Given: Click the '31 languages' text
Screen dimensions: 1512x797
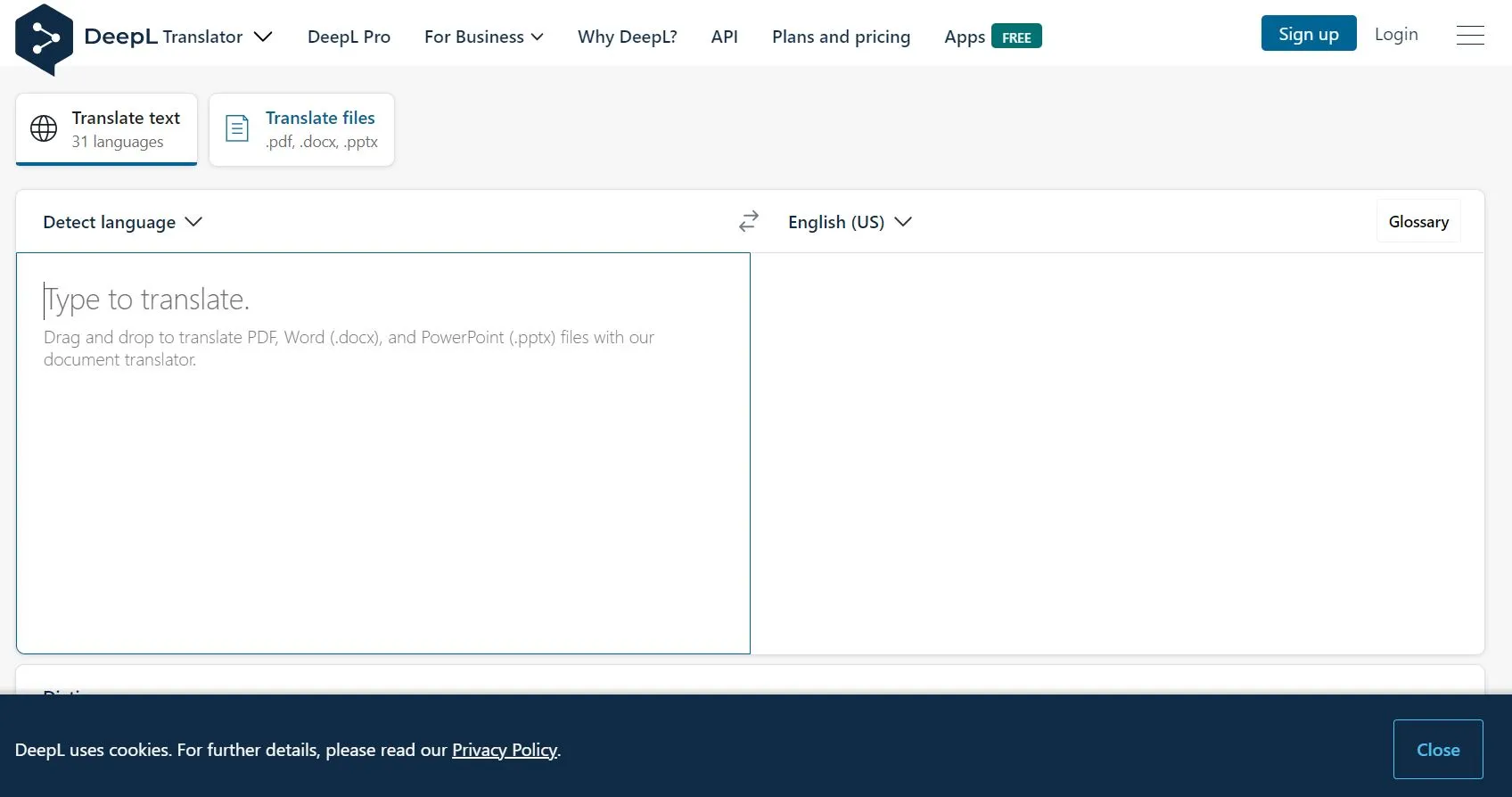Looking at the screenshot, I should click(x=118, y=142).
